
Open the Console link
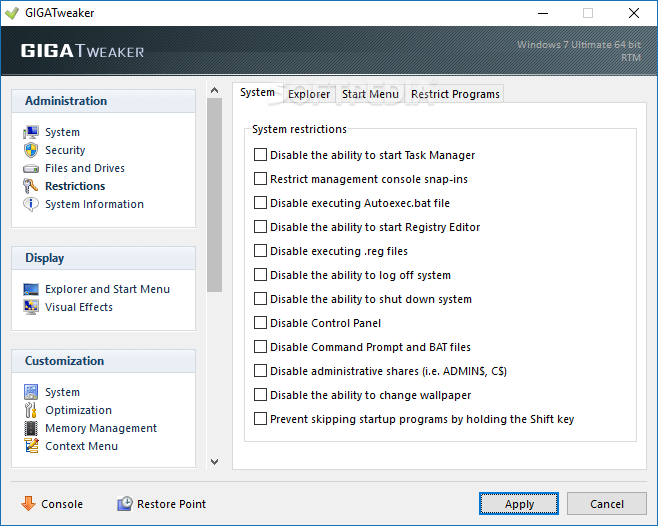tap(62, 504)
